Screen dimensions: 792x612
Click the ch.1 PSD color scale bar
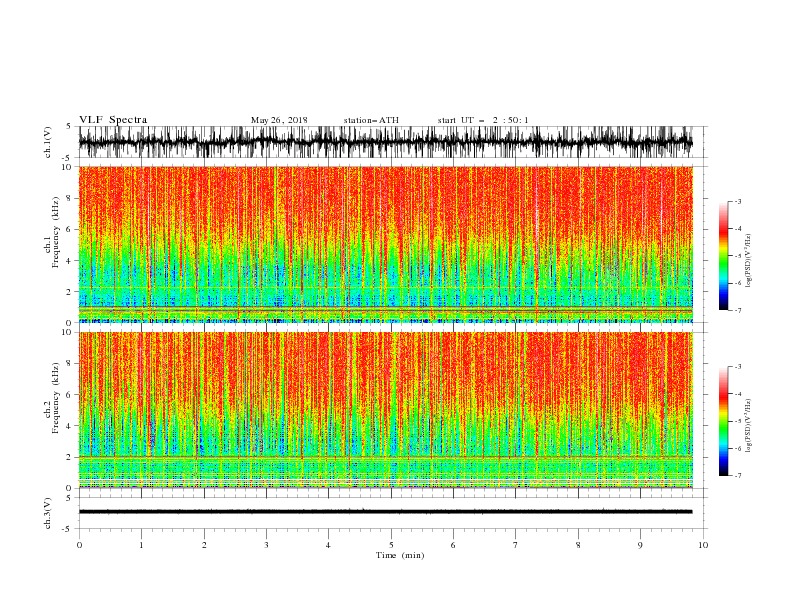click(723, 256)
